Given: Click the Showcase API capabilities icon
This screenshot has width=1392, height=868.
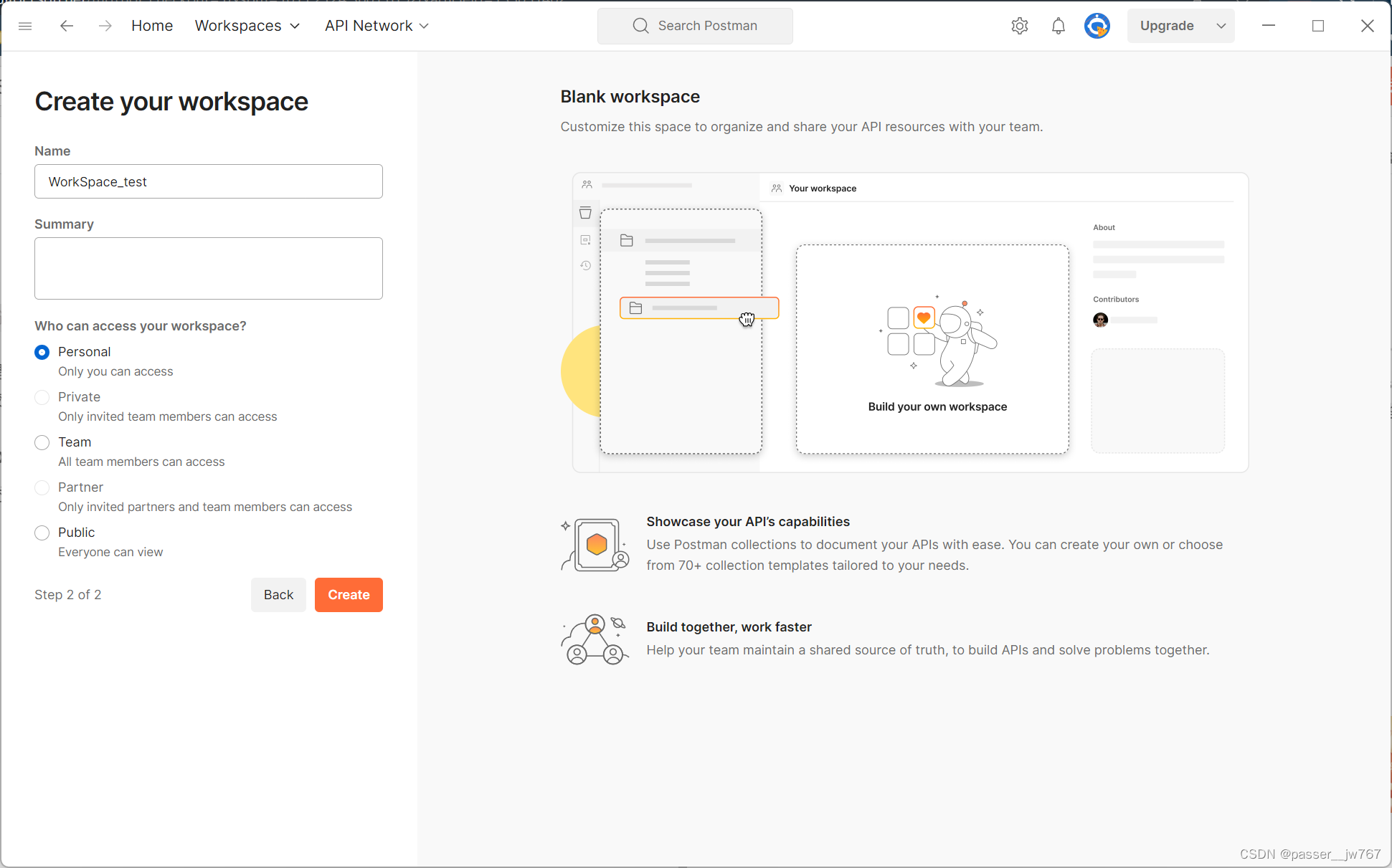Looking at the screenshot, I should click(595, 544).
